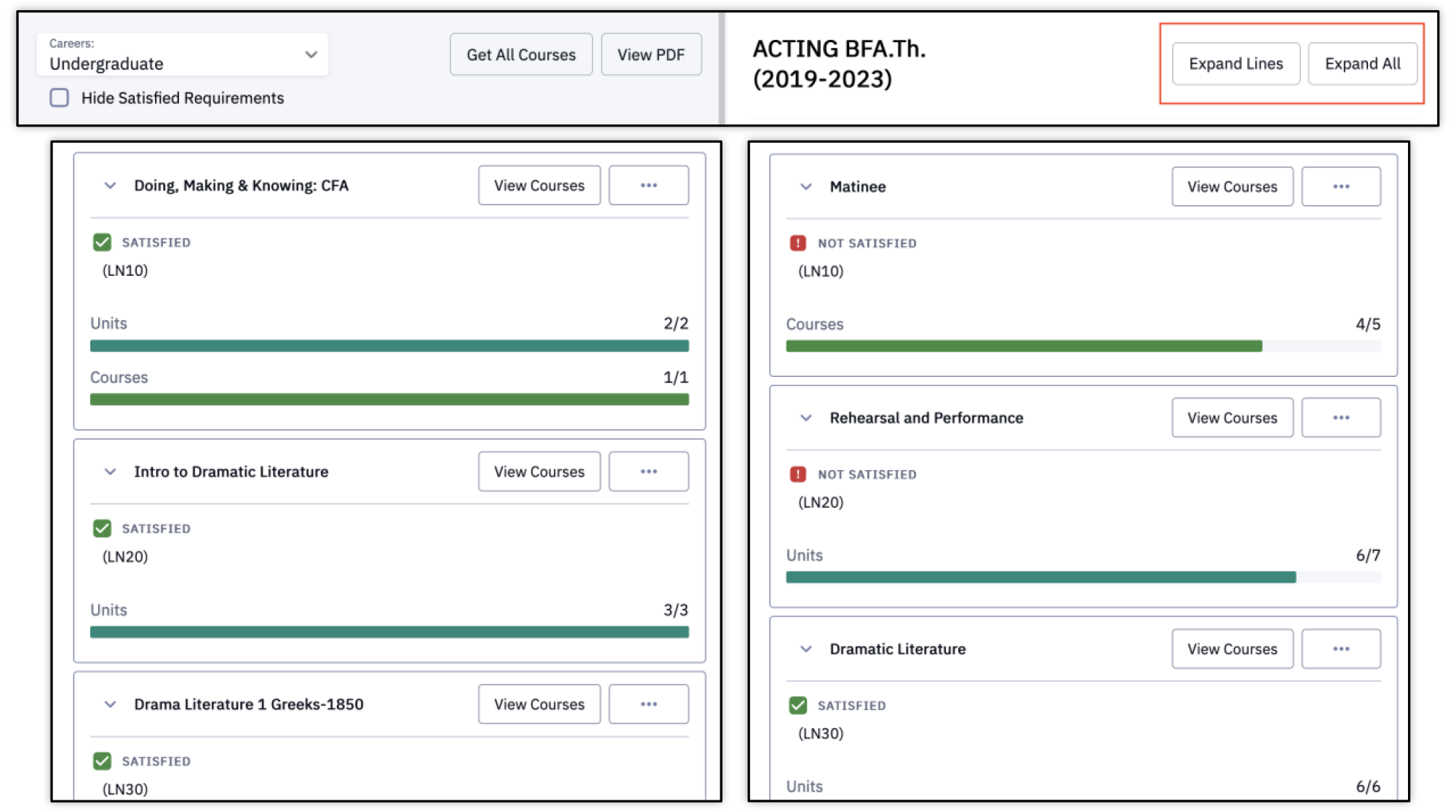The image size is (1456, 812).
Task: Open the View PDF button
Action: [651, 55]
